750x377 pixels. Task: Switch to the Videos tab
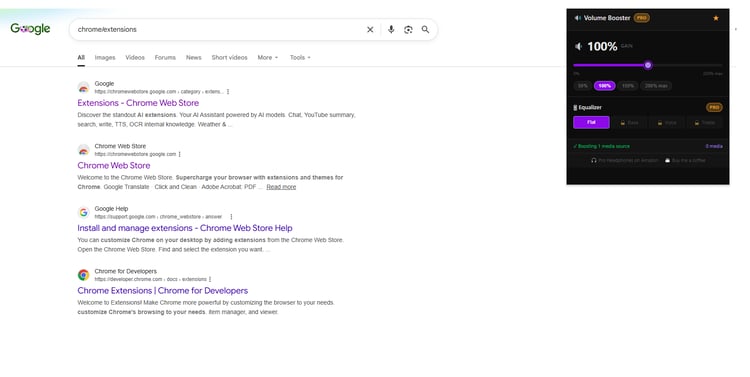pos(135,57)
